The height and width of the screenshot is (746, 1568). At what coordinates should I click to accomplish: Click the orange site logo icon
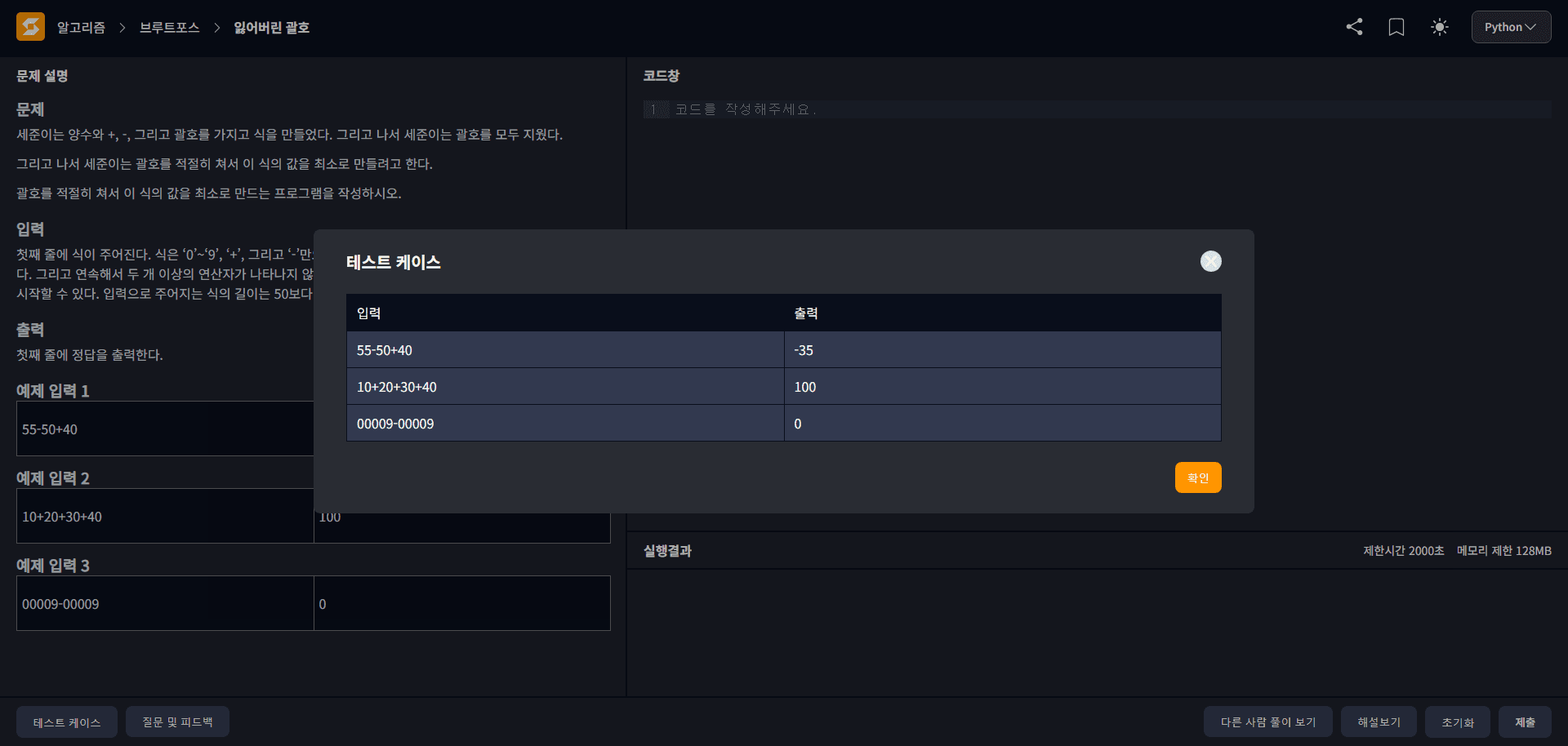click(x=30, y=27)
